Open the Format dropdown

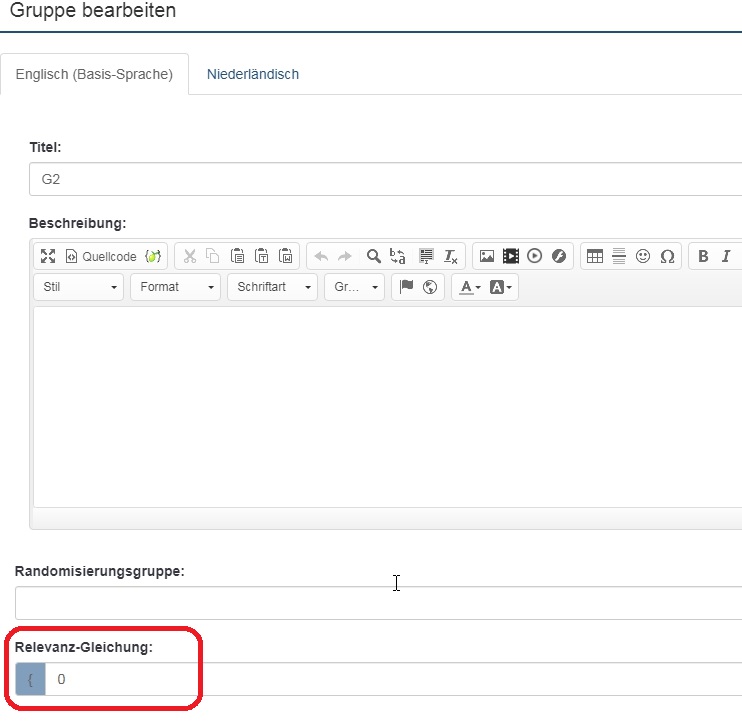coord(175,287)
